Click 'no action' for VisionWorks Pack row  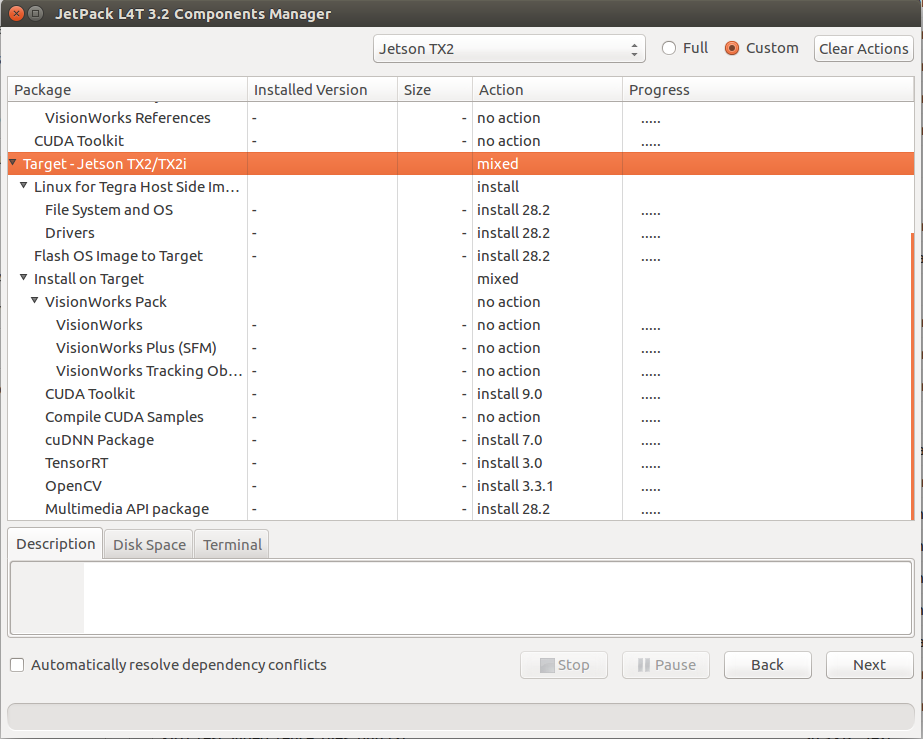pos(509,301)
